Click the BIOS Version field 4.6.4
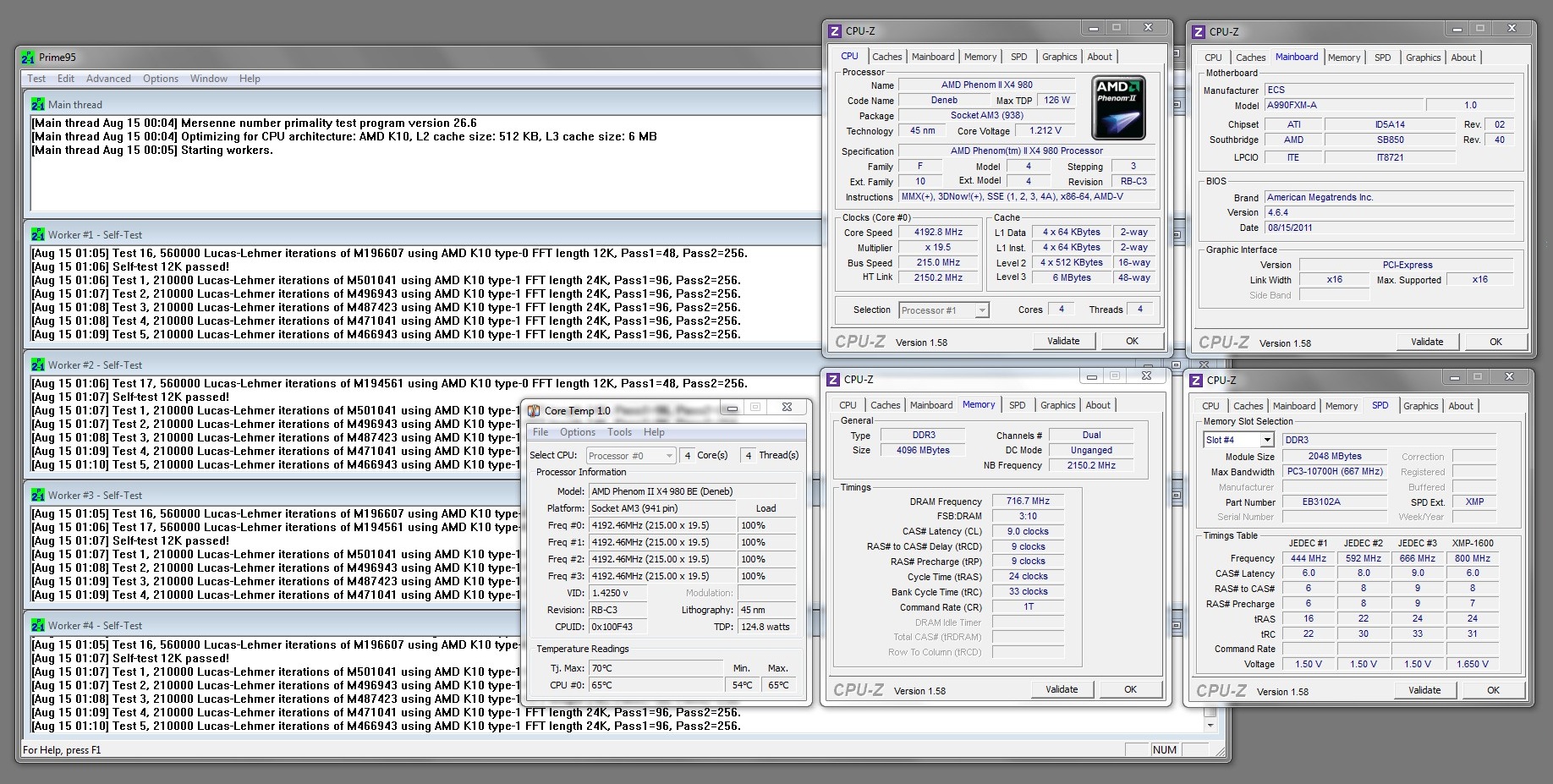This screenshot has width=1553, height=784. click(1389, 212)
